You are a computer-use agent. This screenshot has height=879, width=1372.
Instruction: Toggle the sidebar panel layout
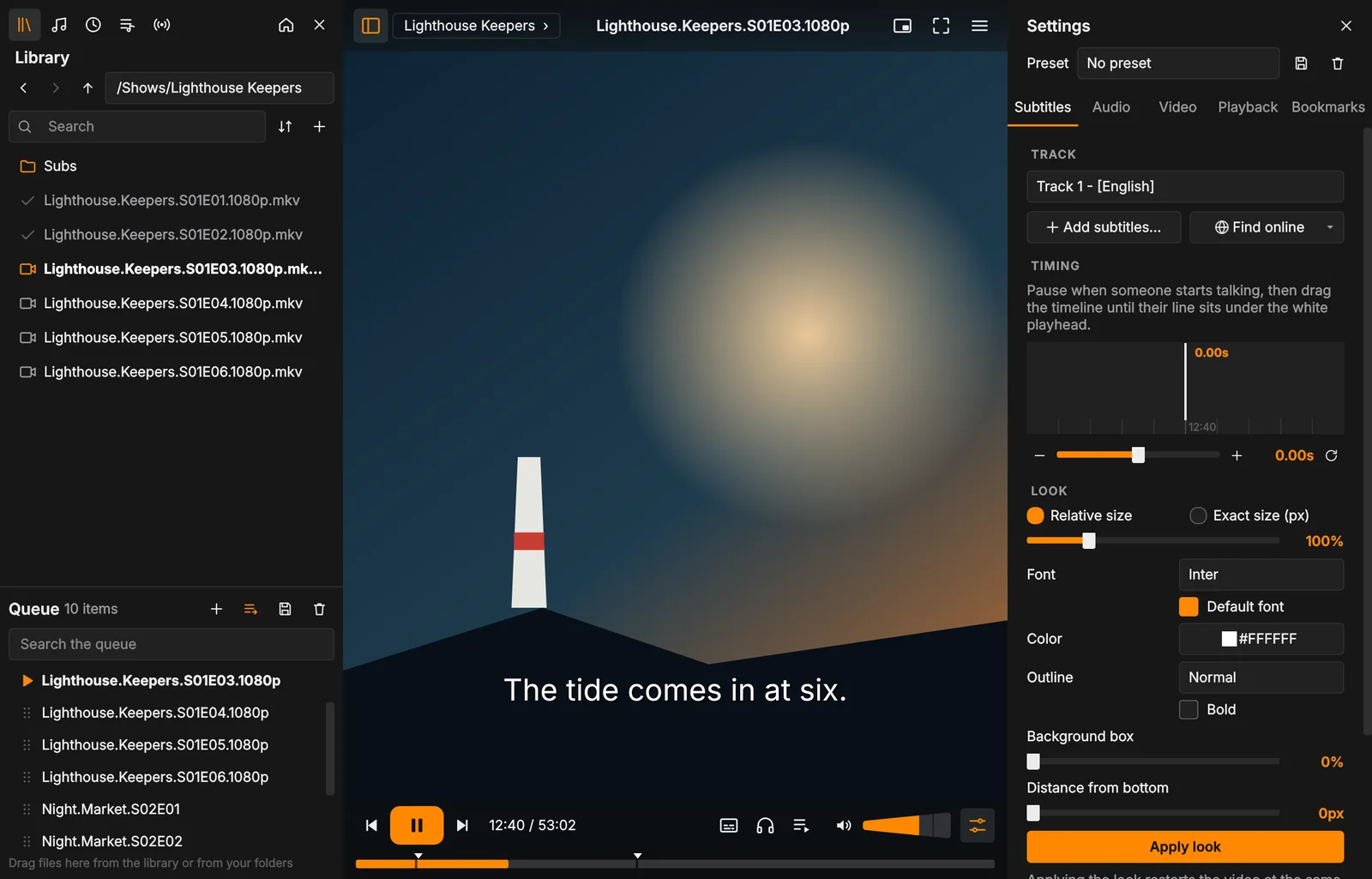coord(370,26)
